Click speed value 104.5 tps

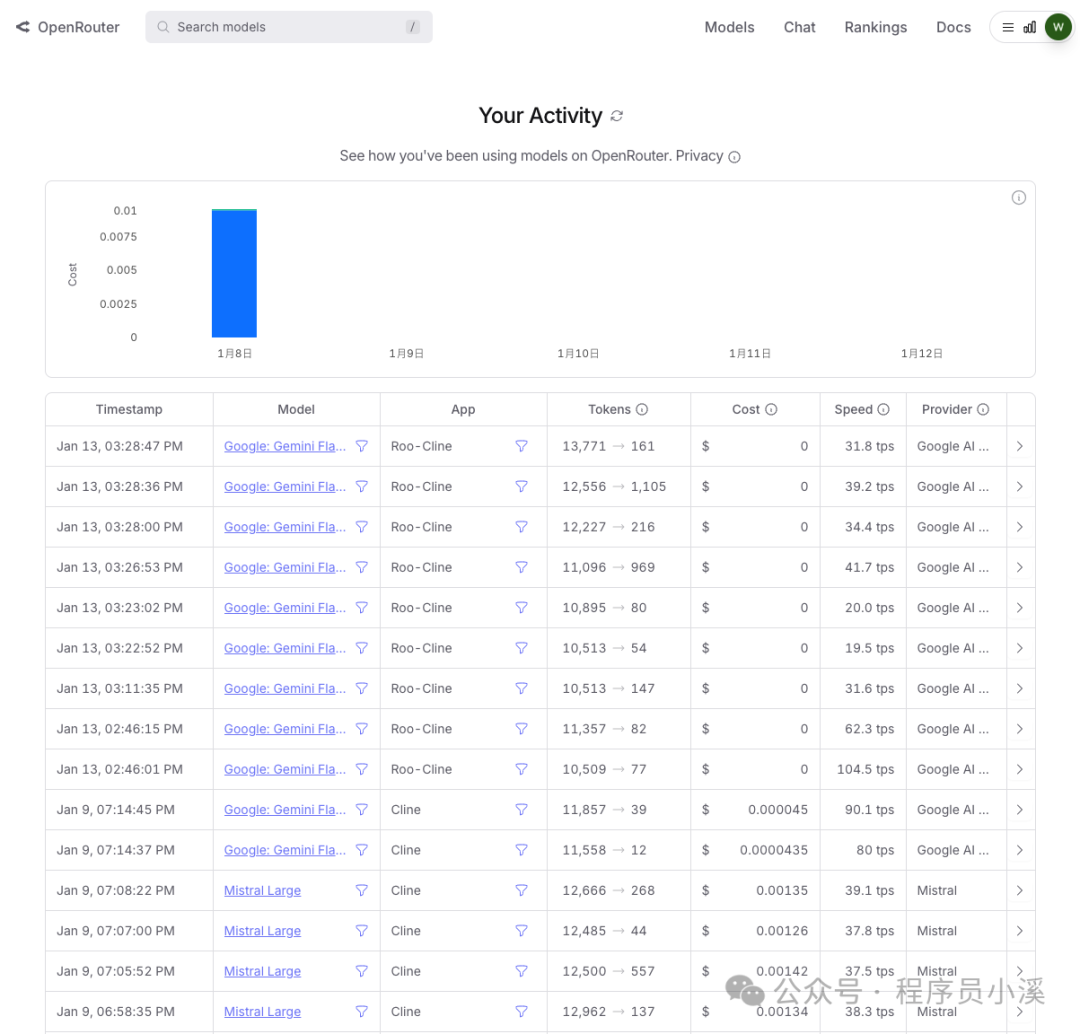click(x=865, y=769)
